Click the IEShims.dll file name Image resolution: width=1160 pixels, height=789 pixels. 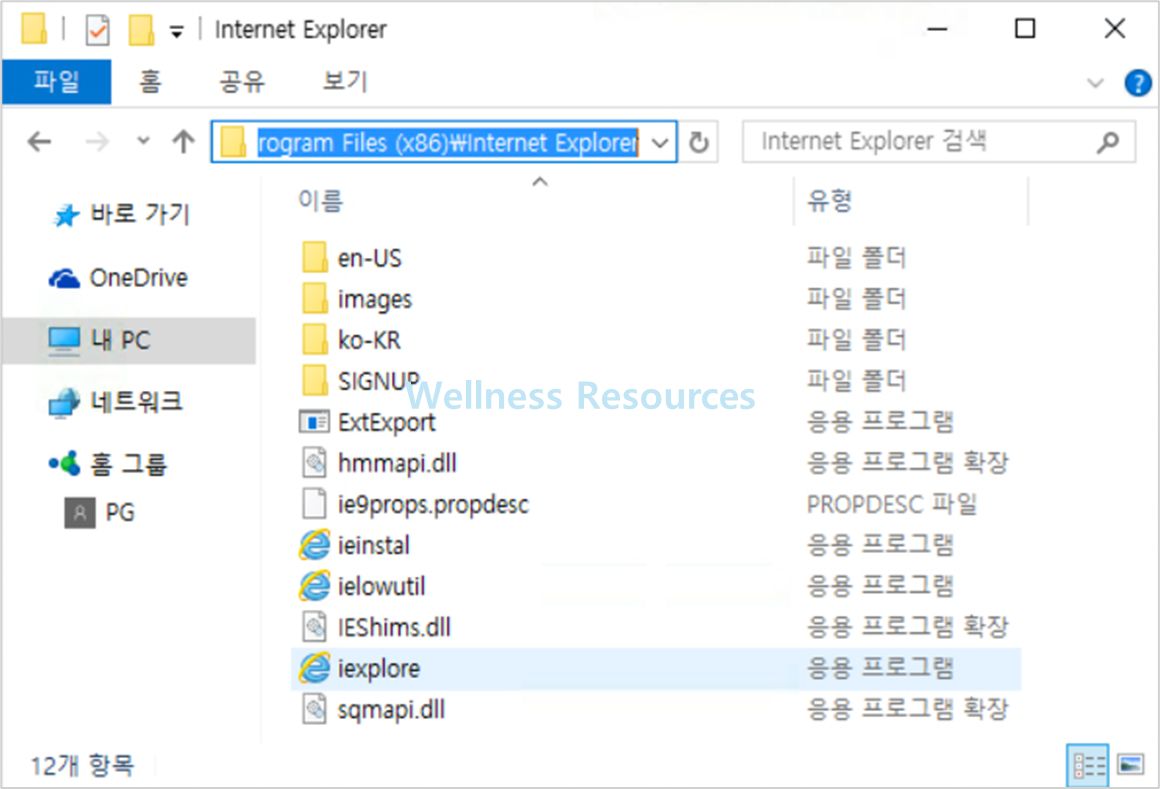(x=394, y=627)
